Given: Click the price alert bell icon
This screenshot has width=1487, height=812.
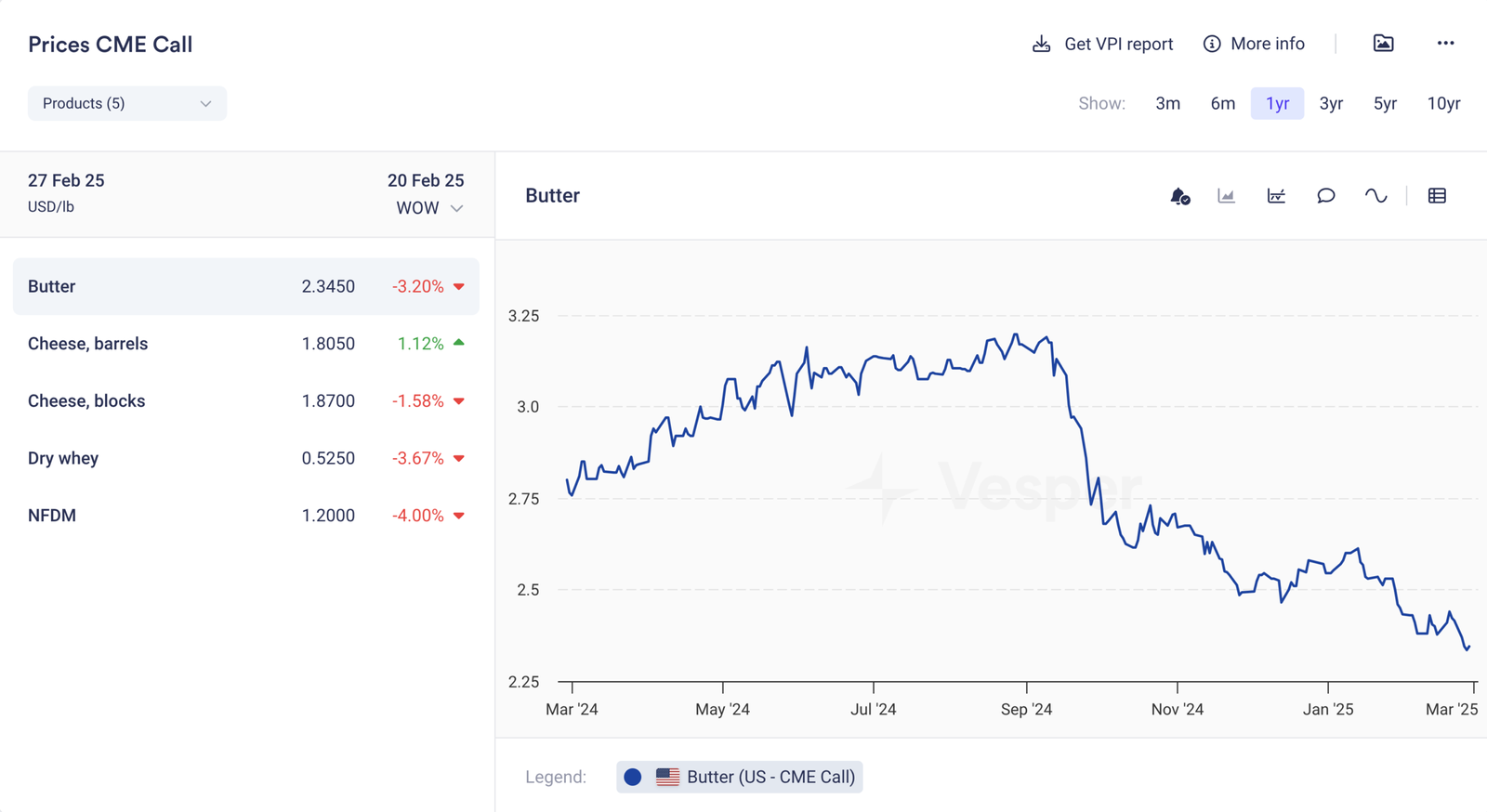Looking at the screenshot, I should tap(1179, 196).
